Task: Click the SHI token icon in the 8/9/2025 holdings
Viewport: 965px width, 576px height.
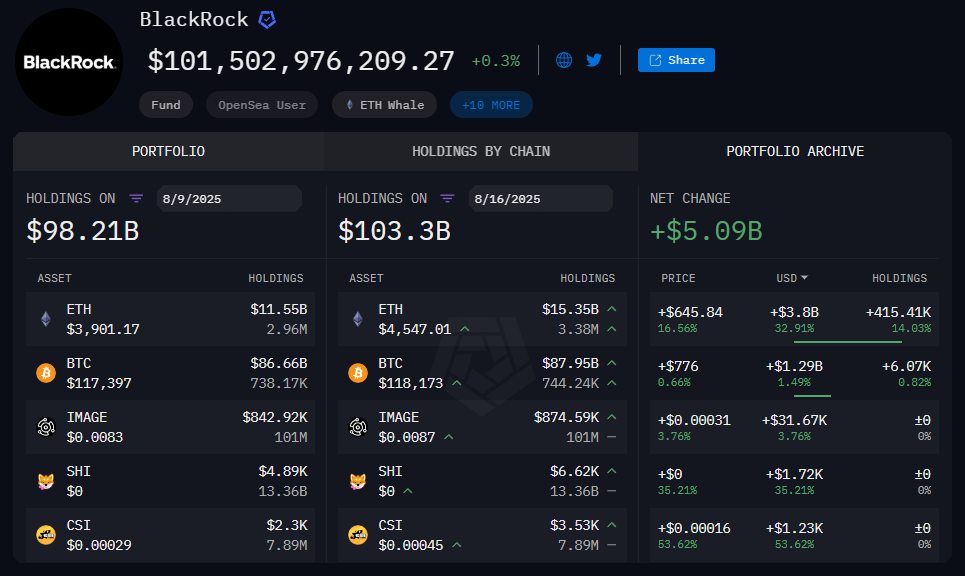Action: click(46, 481)
